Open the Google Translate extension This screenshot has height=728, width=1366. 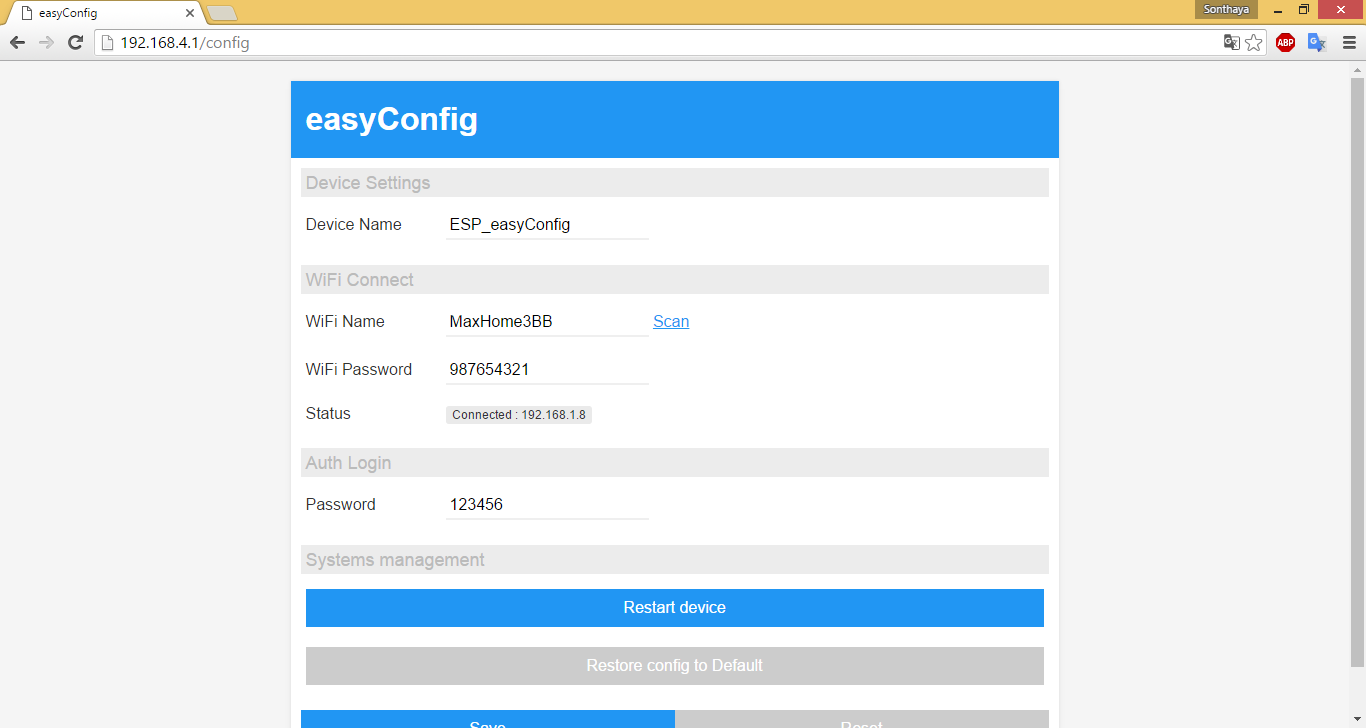1316,42
